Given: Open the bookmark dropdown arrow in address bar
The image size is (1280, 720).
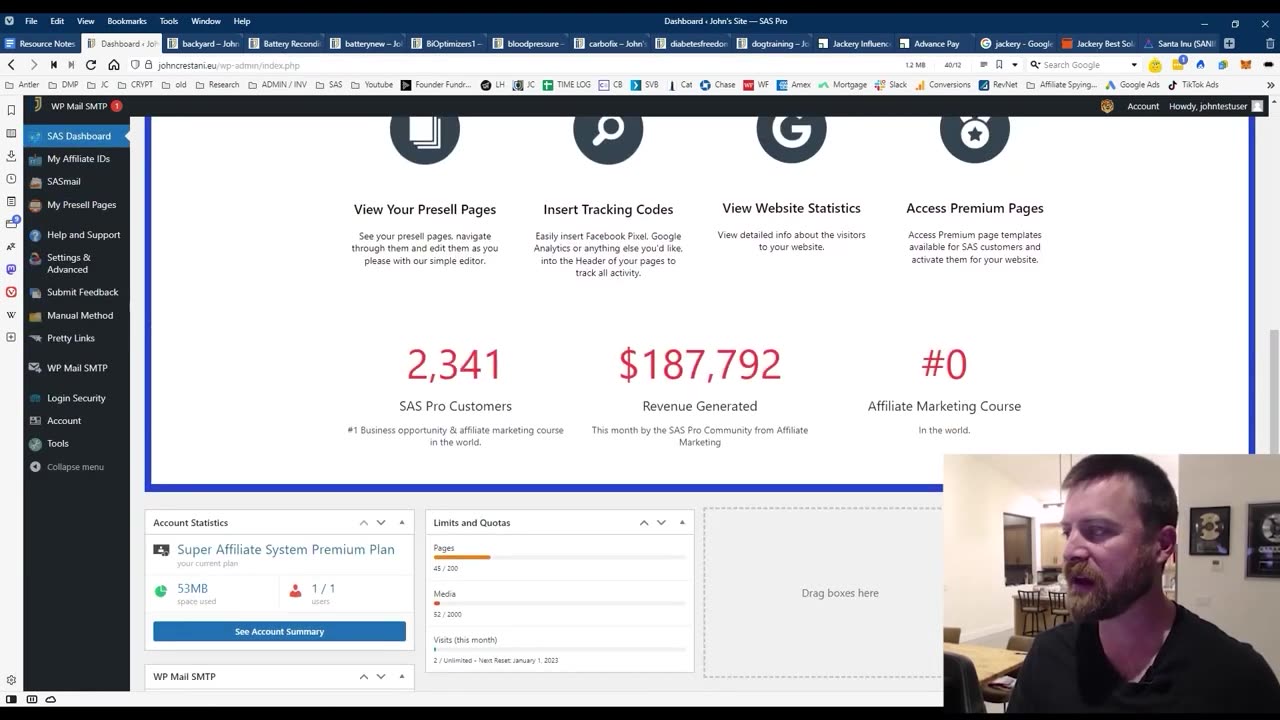Looking at the screenshot, I should (x=1014, y=65).
